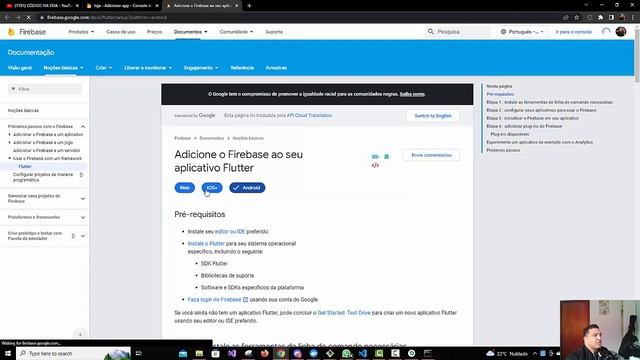Open the Chrome extensions puzzle icon
This screenshot has height=360, width=640.
pyautogui.click(x=600, y=18)
